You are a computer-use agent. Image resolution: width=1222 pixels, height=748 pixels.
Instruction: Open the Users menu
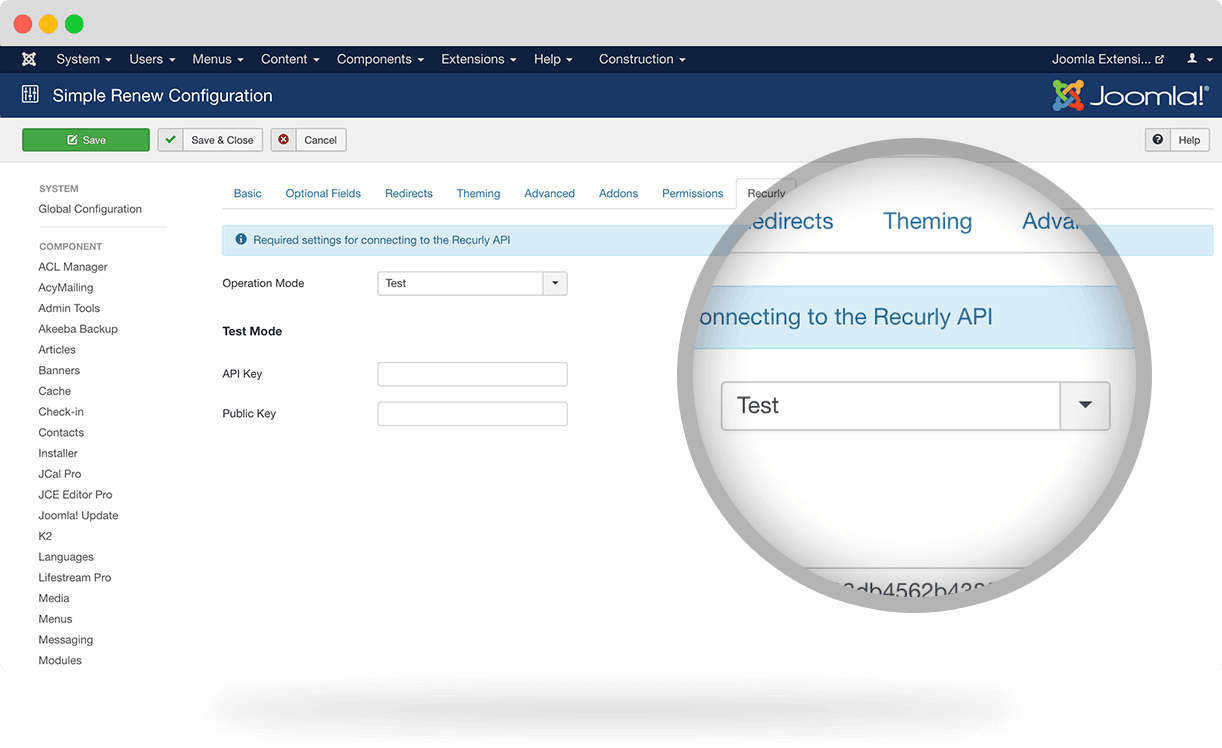pyautogui.click(x=152, y=59)
